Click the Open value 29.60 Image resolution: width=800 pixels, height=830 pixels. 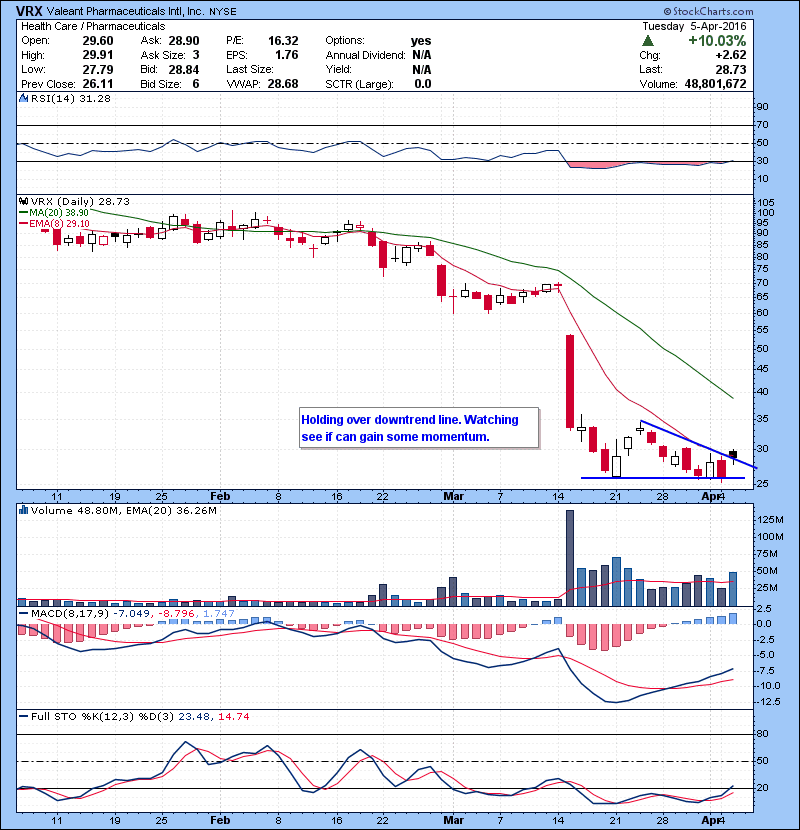click(x=98, y=41)
